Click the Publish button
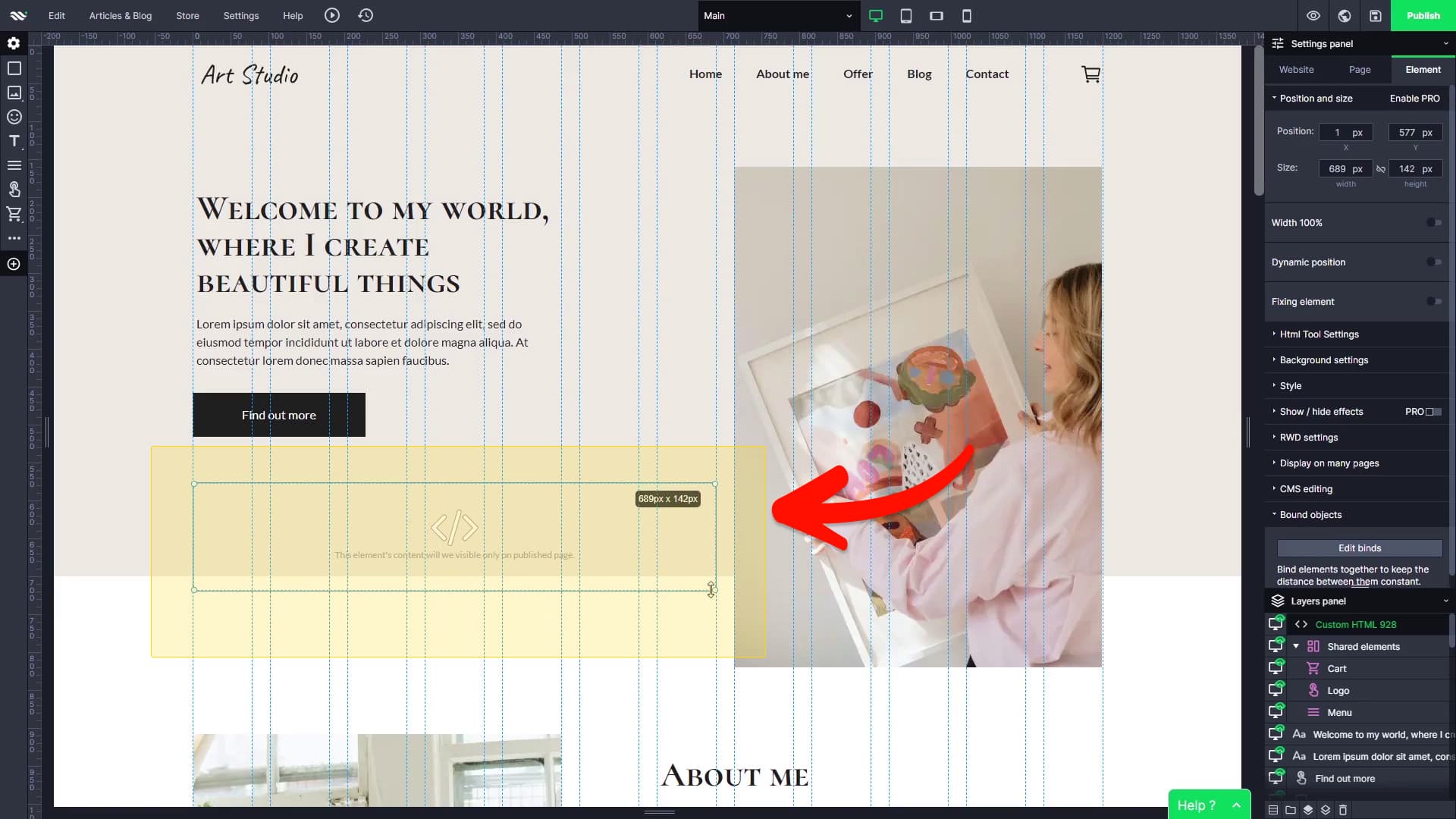Image resolution: width=1456 pixels, height=819 pixels. point(1423,15)
